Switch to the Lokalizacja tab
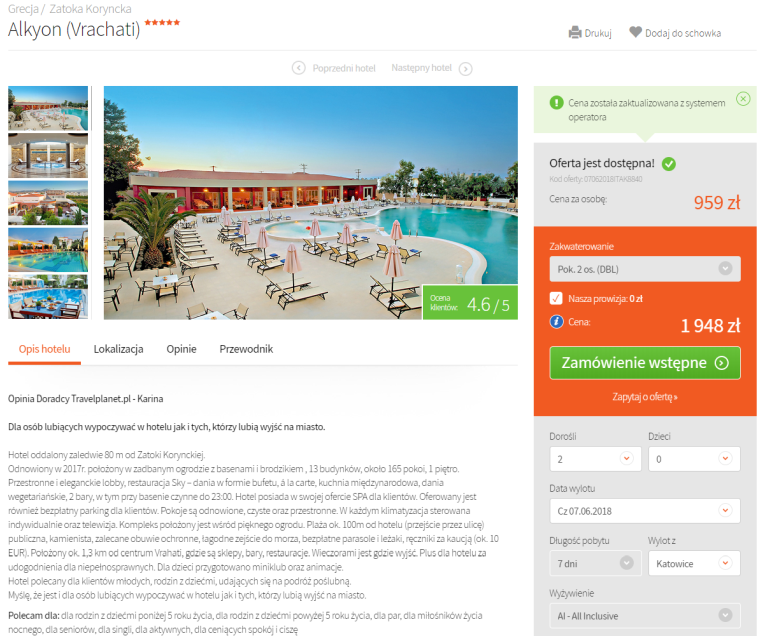This screenshot has width=760, height=636. [118, 349]
